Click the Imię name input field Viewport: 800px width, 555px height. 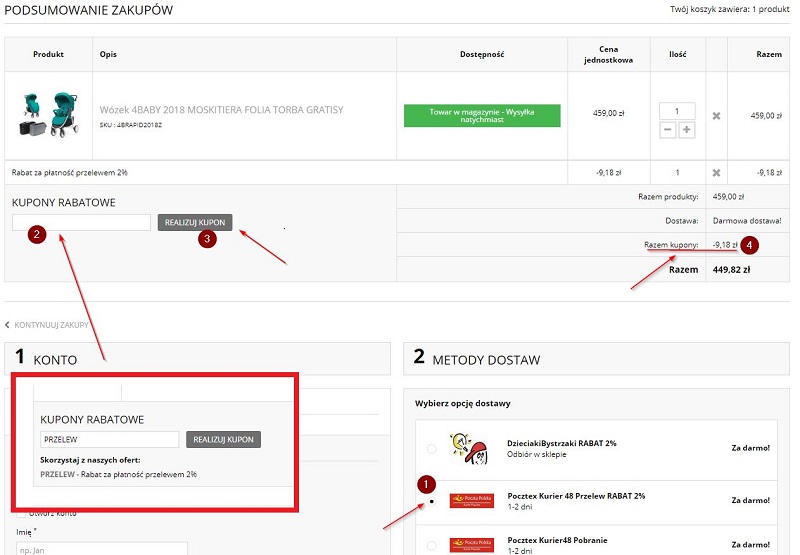click(101, 549)
